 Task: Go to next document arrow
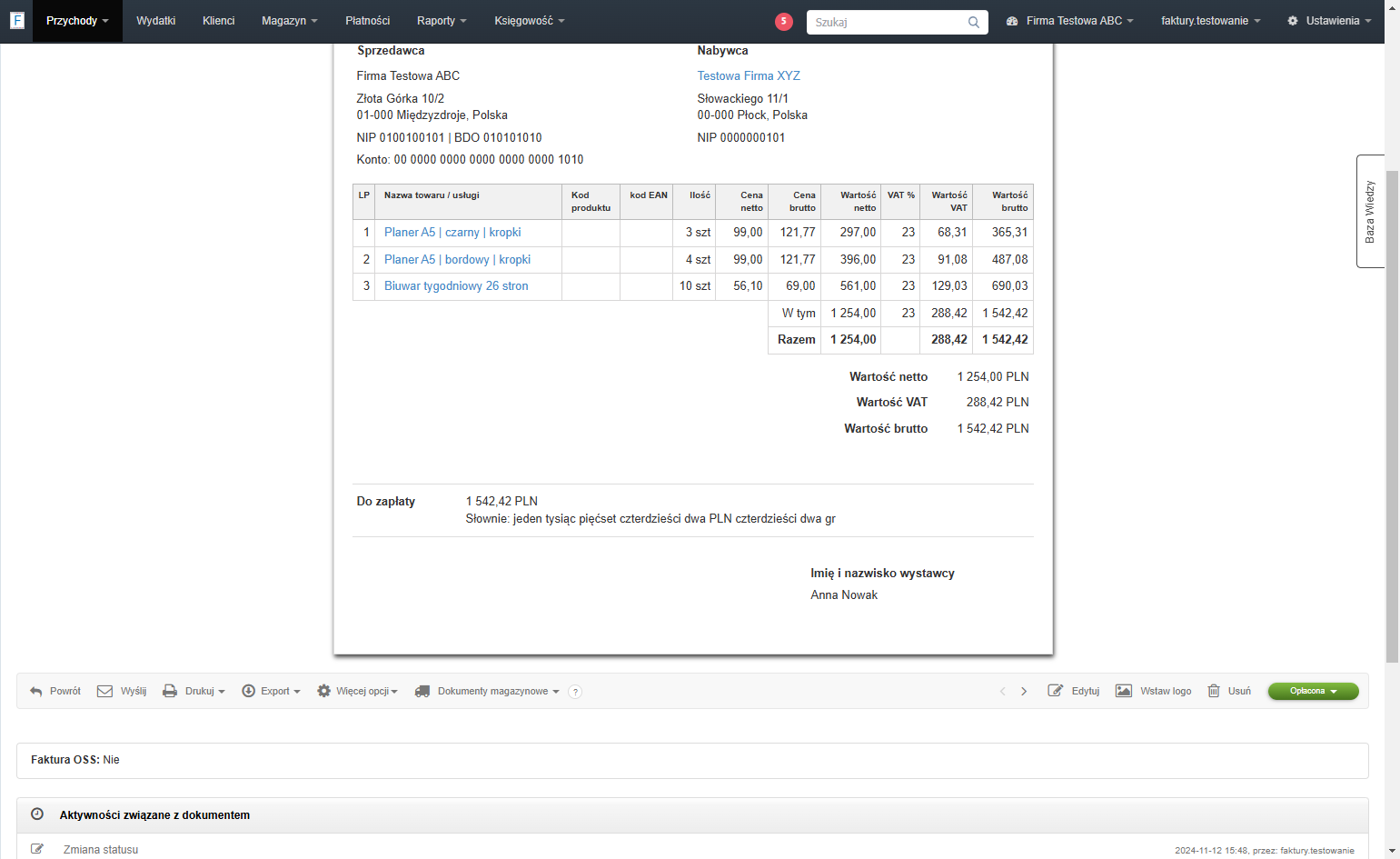(1024, 692)
